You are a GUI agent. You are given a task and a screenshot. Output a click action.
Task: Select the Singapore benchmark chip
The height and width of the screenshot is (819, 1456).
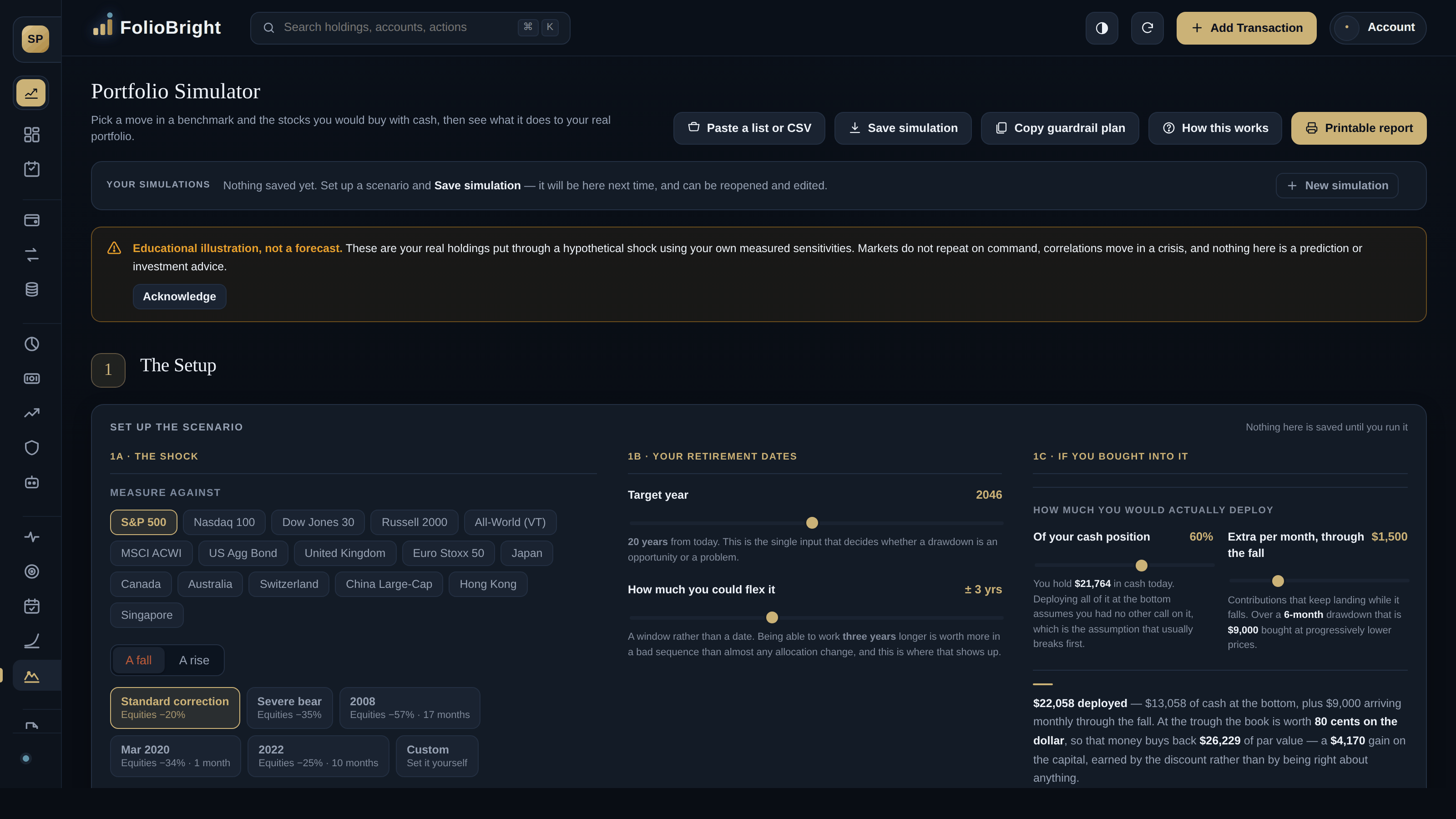[x=147, y=615]
